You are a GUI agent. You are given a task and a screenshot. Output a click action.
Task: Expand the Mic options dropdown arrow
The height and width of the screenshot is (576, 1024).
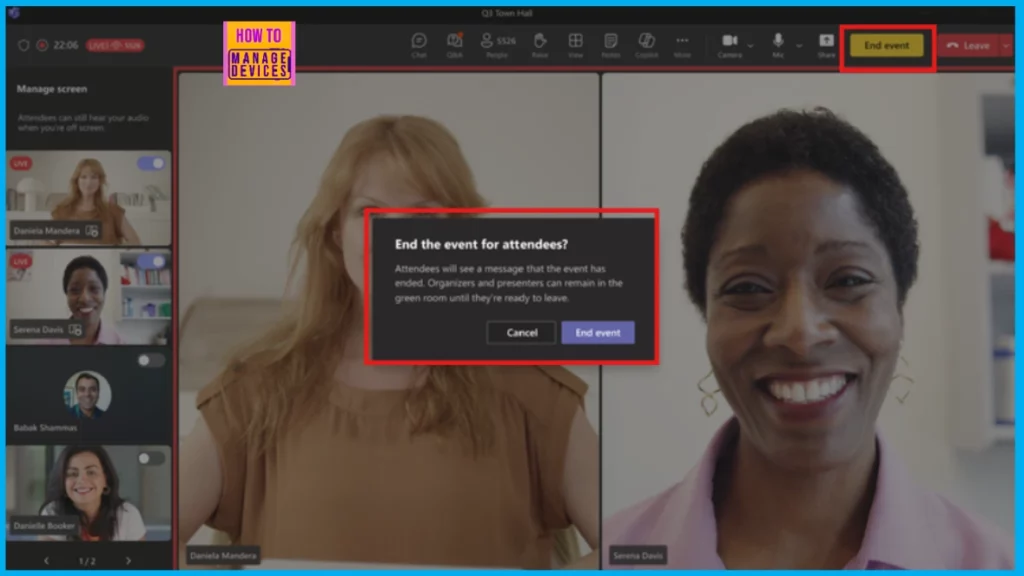(x=799, y=46)
